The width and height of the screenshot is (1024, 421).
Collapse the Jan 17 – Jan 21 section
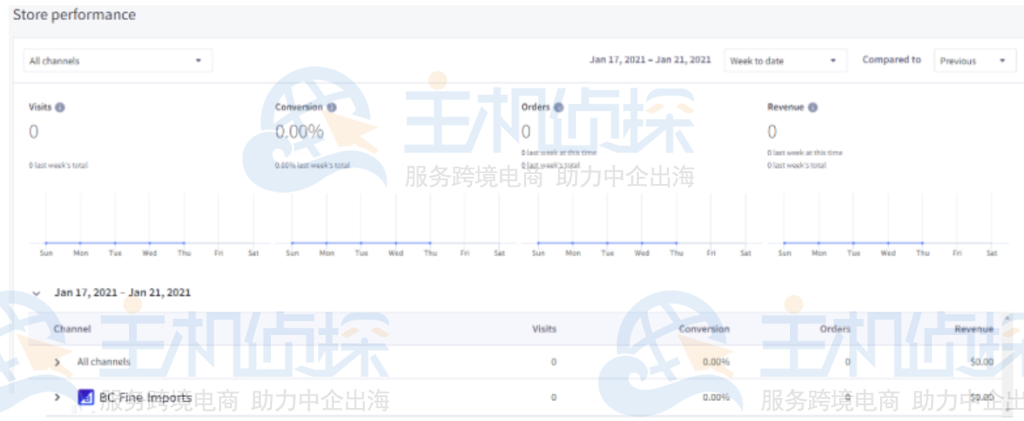click(x=37, y=293)
